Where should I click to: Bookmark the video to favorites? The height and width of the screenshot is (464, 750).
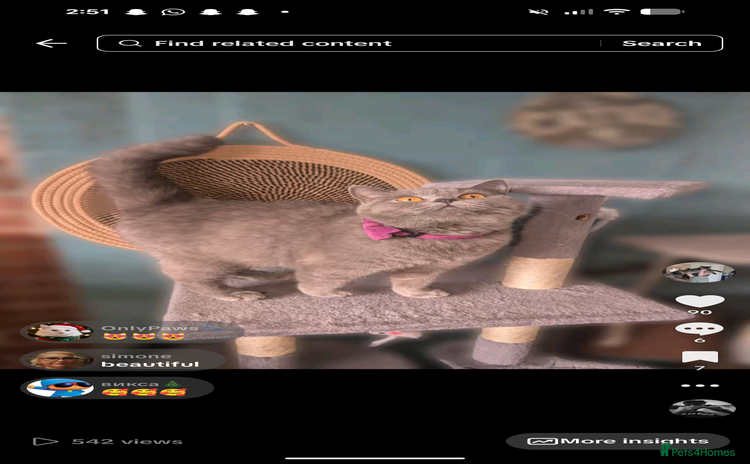click(699, 356)
